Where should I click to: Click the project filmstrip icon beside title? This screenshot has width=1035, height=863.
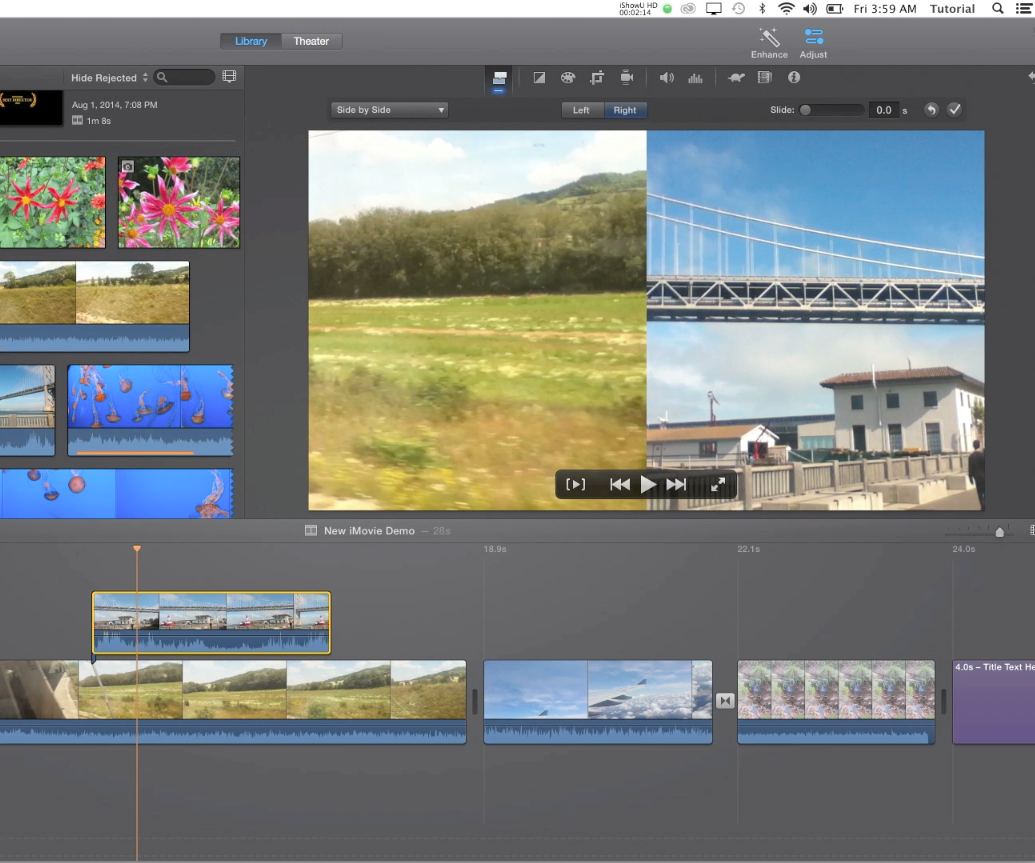point(311,531)
